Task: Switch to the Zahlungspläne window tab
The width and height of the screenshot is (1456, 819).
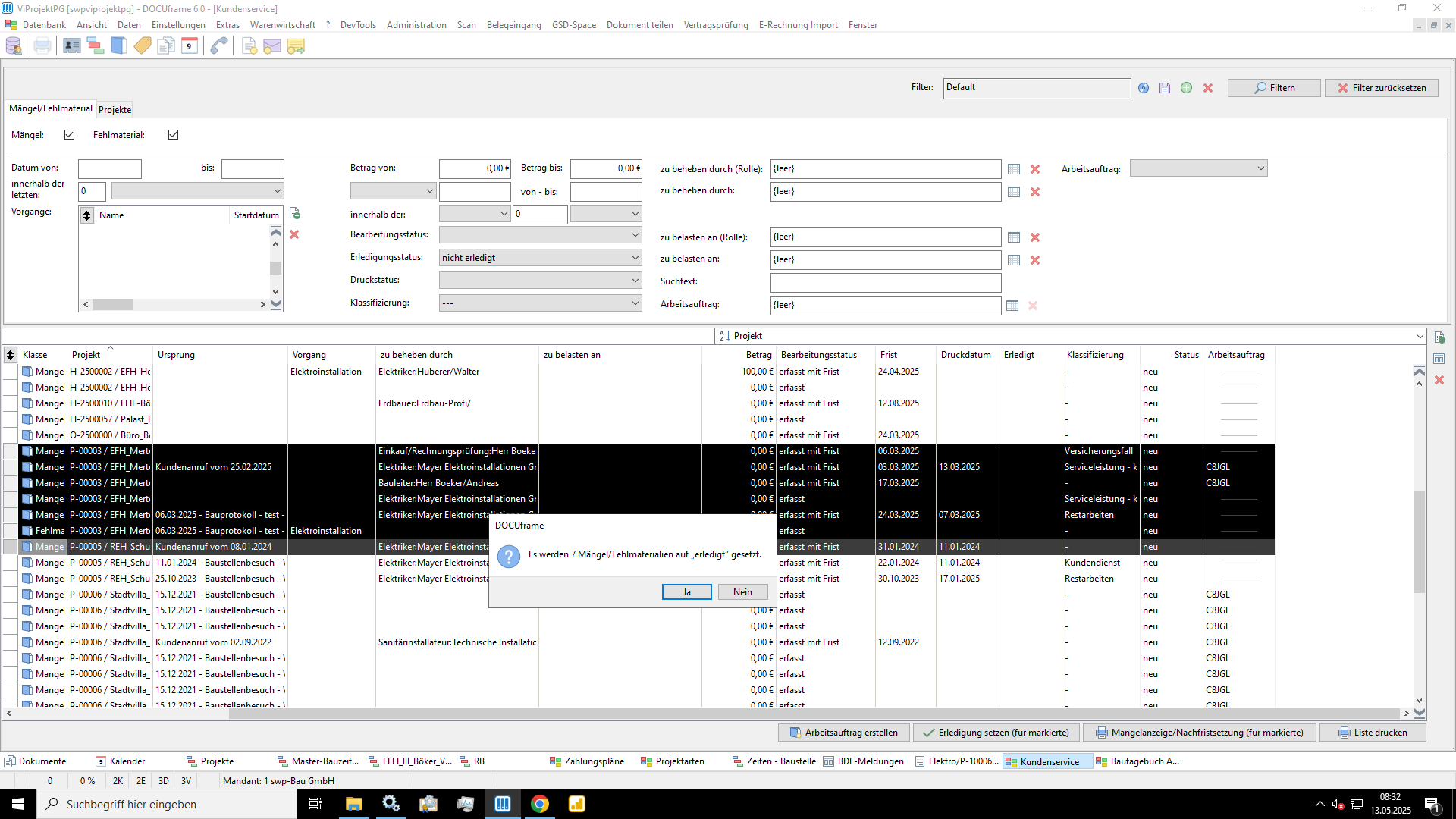Action: [588, 761]
